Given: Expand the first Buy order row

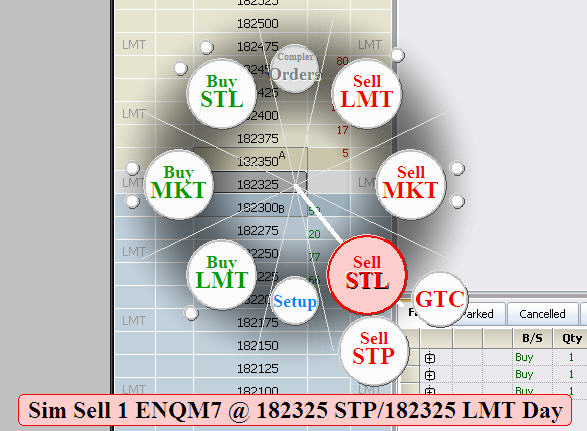Looking at the screenshot, I should (430, 358).
